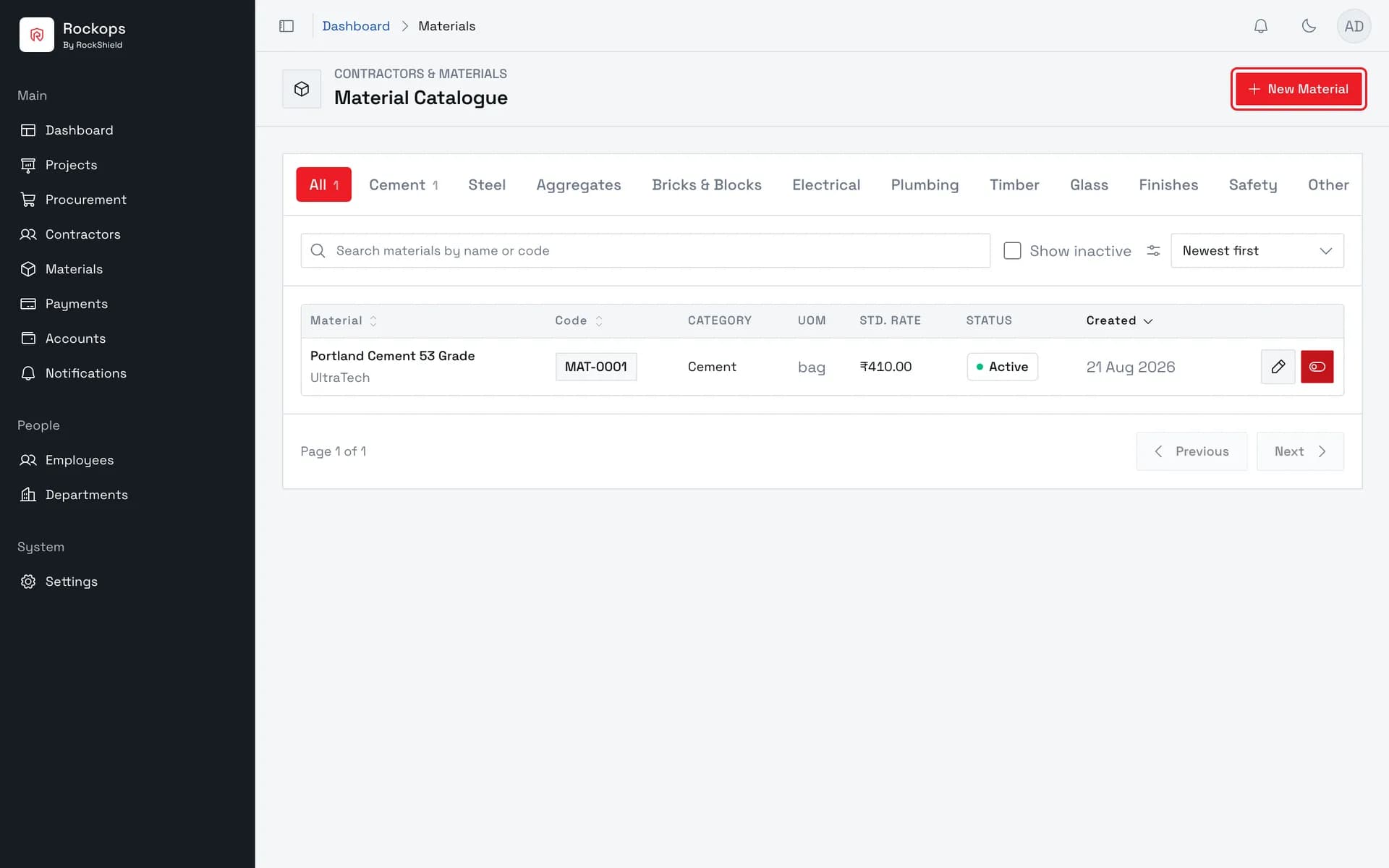This screenshot has height=868, width=1389.
Task: Click the Material Catalogue box icon
Action: tap(302, 89)
